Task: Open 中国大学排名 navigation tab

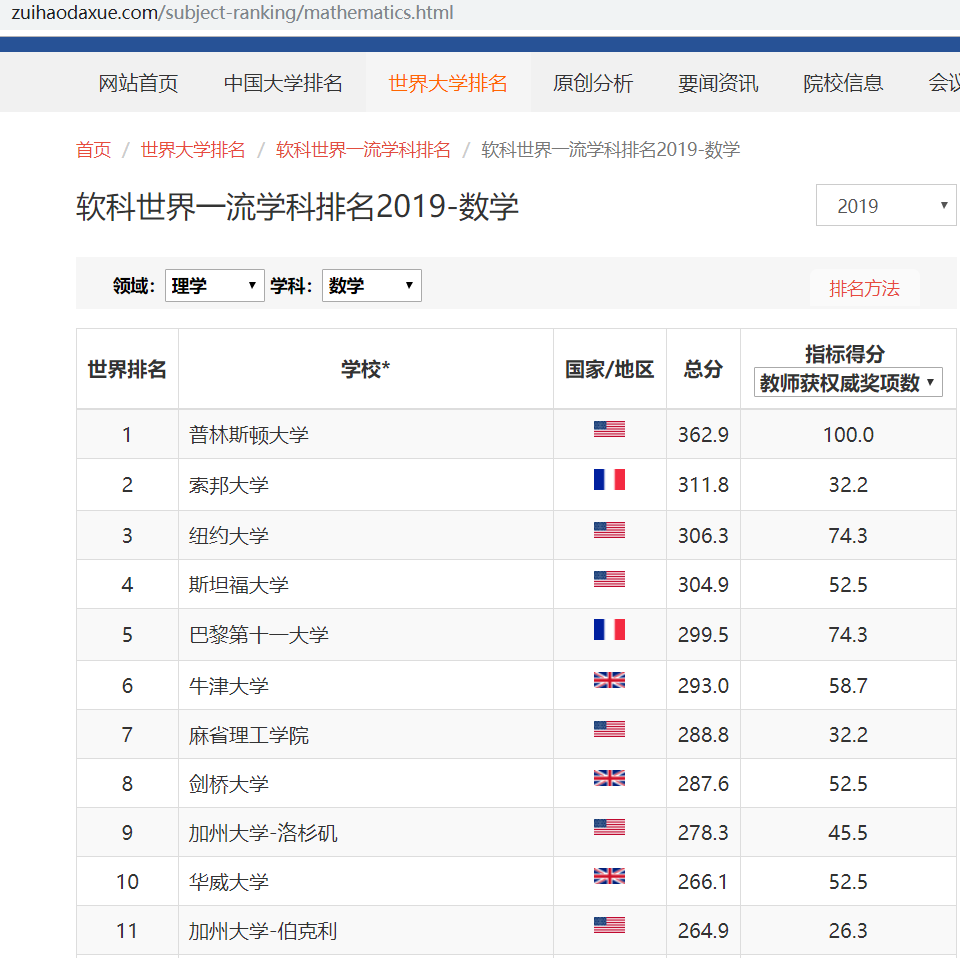Action: click(x=283, y=83)
